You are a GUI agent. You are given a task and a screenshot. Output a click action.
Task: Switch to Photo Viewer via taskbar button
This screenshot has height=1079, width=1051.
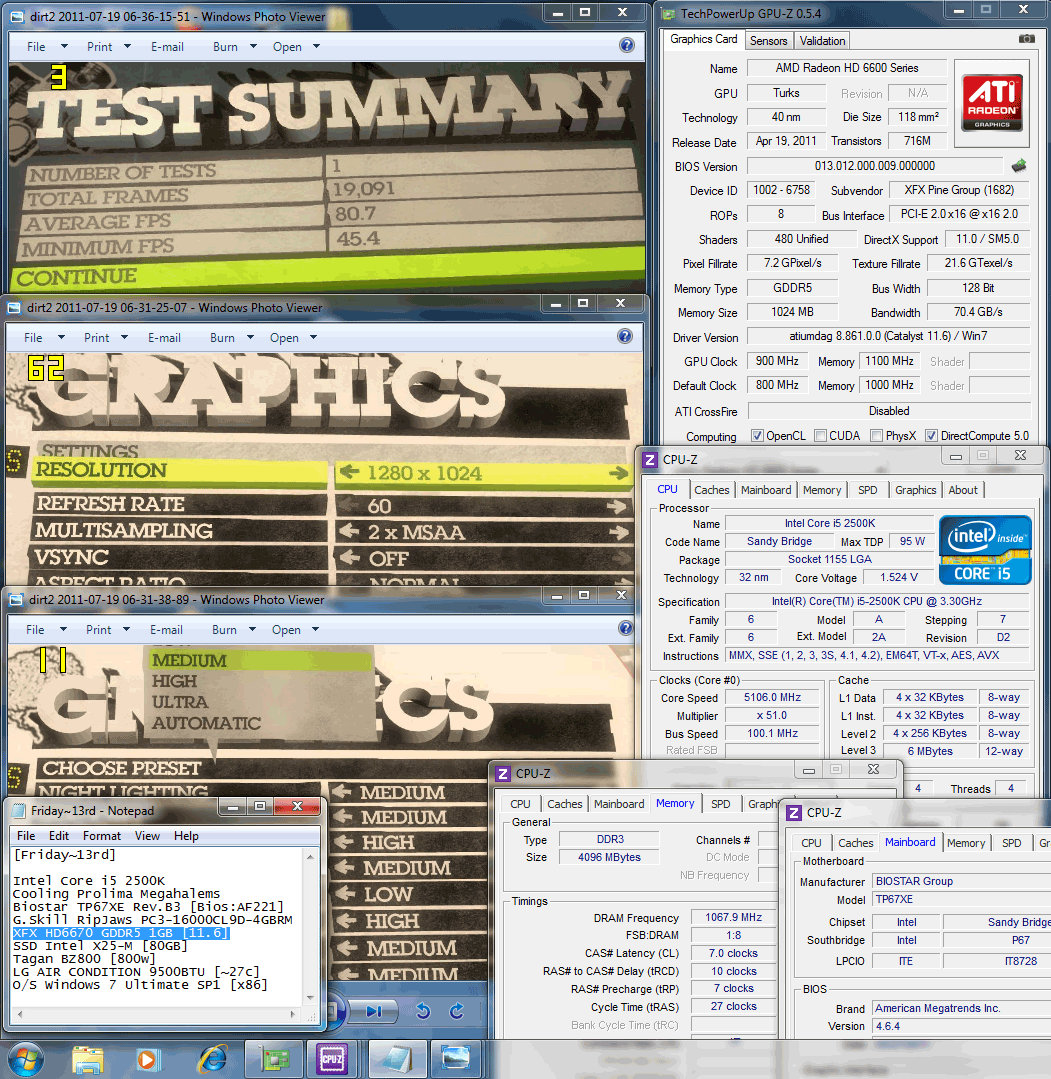click(x=455, y=1060)
